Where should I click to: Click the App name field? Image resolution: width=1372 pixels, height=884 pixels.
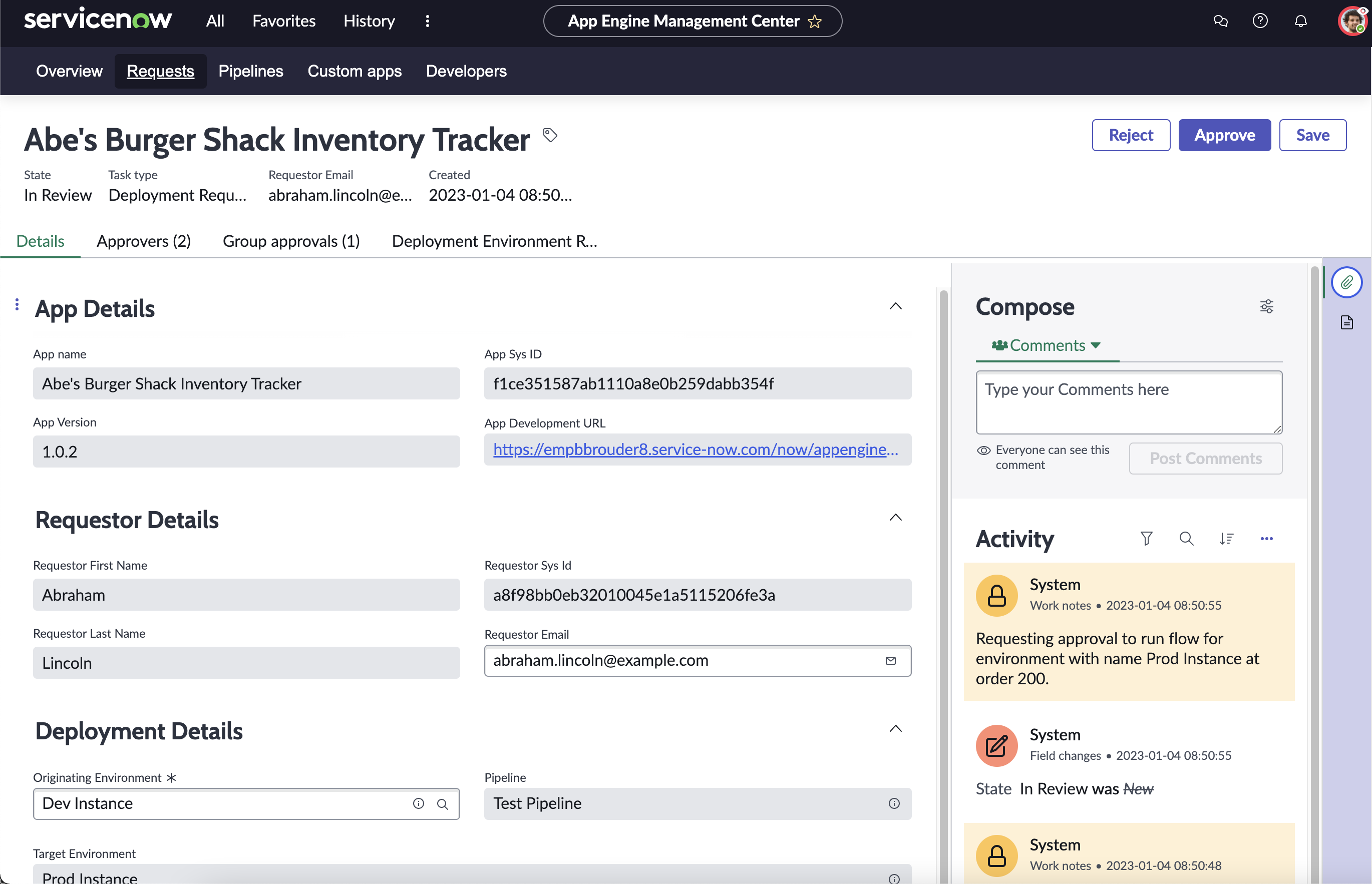246,383
